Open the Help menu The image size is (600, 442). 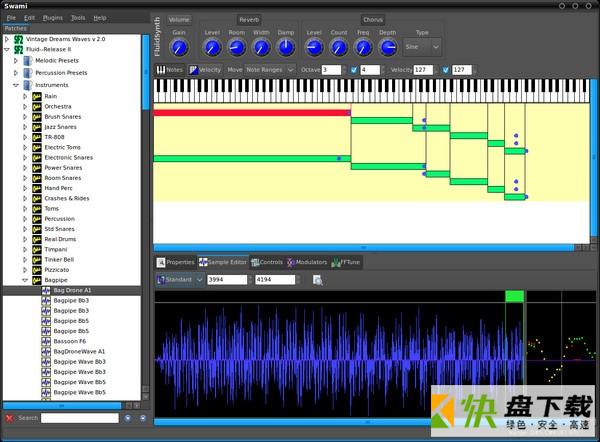tap(100, 18)
